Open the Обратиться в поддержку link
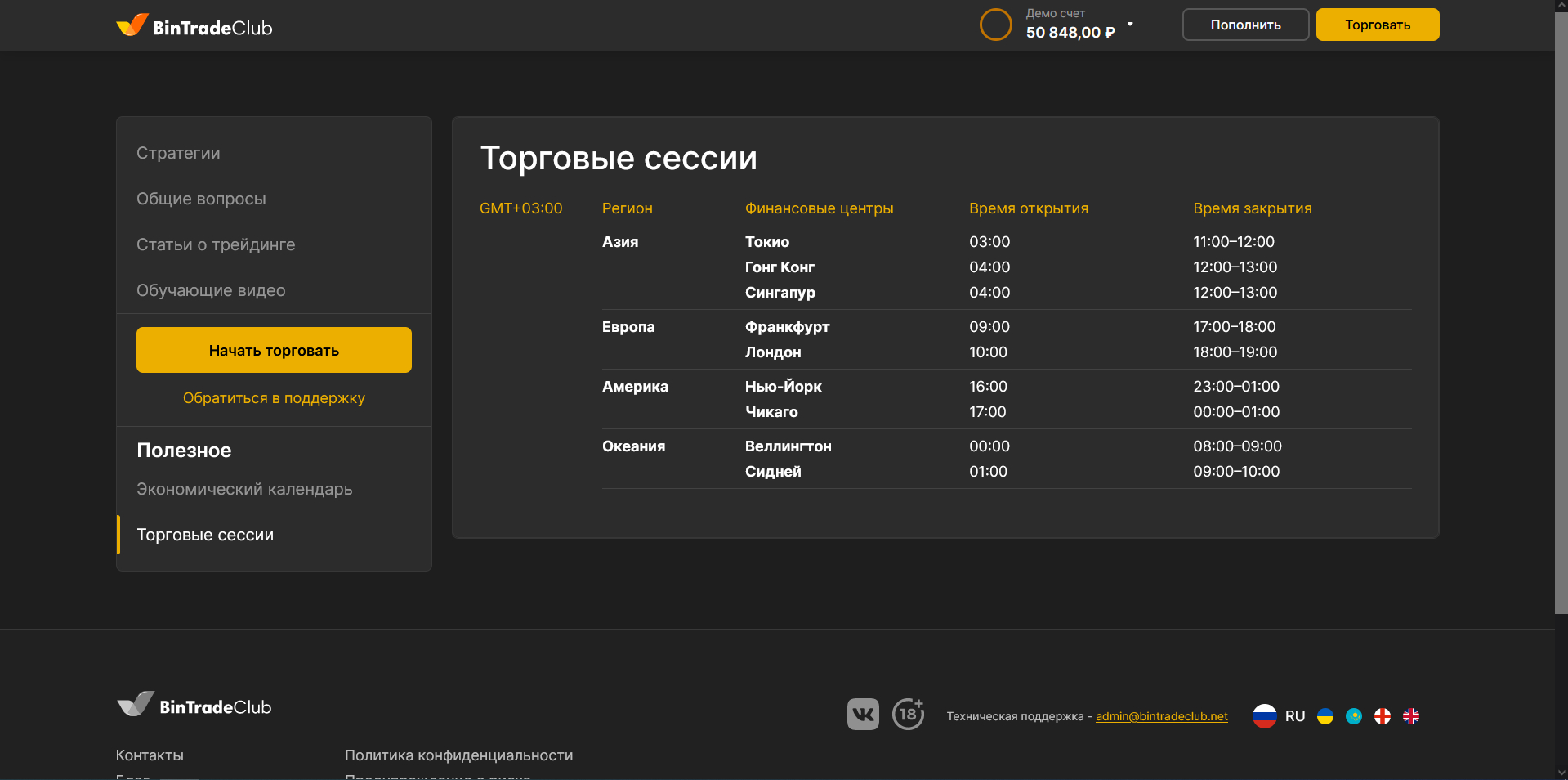Image resolution: width=1568 pixels, height=780 pixels. point(274,398)
